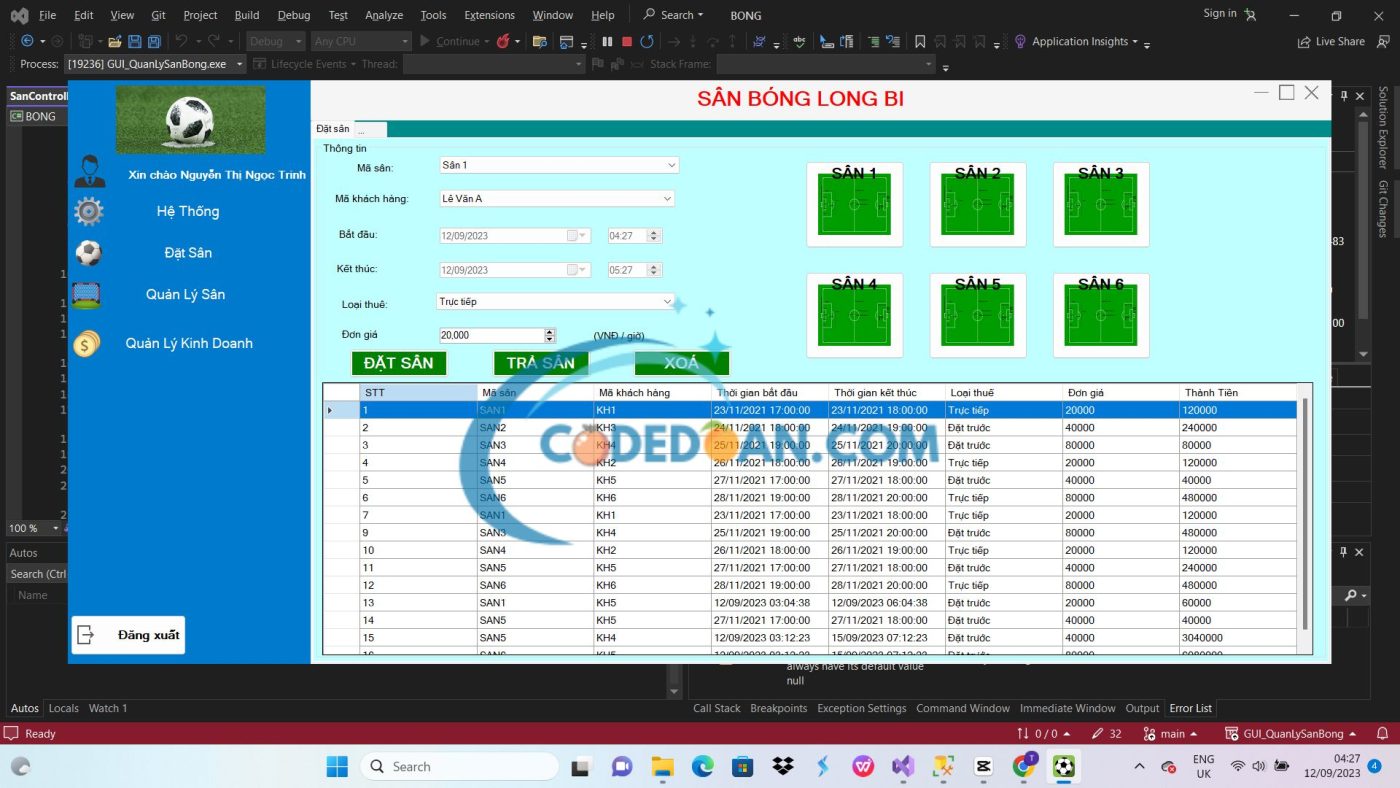Click the user avatar icon in sidebar
This screenshot has width=1400, height=788.
pyautogui.click(x=89, y=171)
